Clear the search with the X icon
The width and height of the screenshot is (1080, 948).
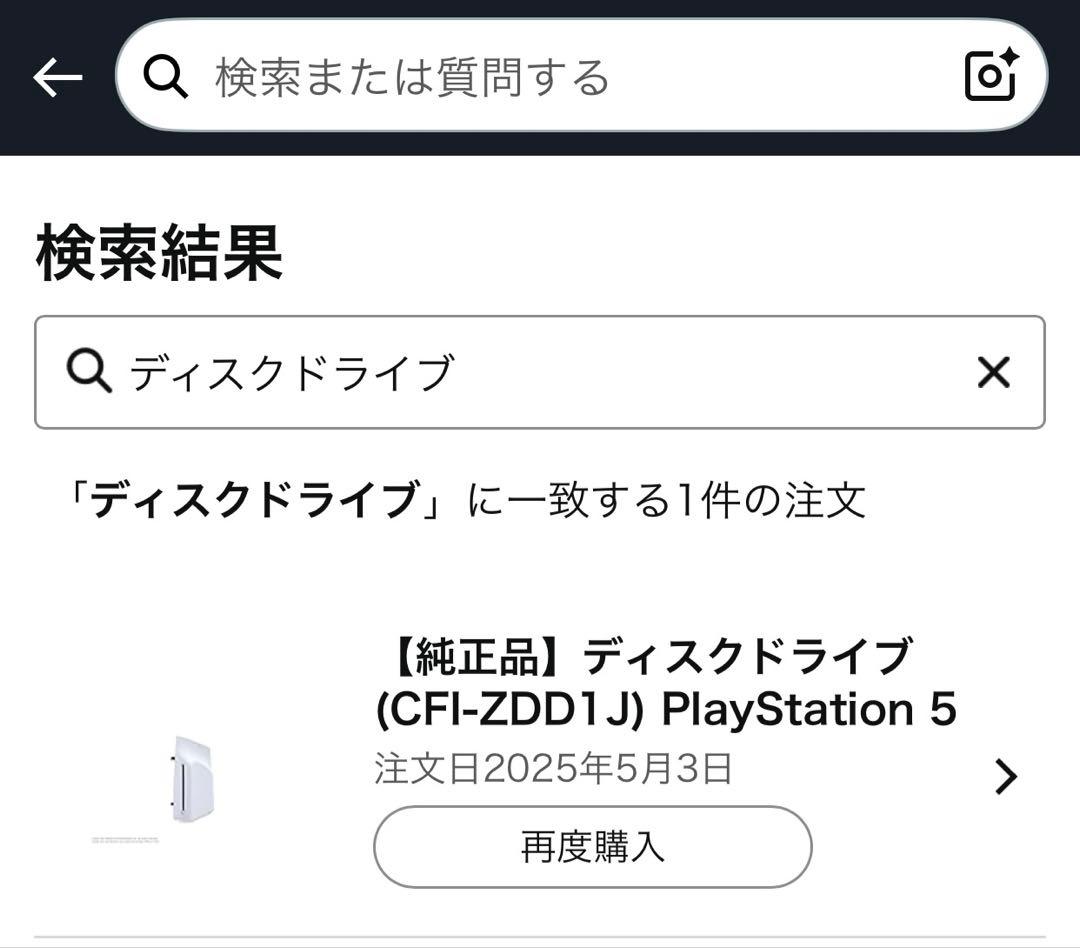(993, 372)
